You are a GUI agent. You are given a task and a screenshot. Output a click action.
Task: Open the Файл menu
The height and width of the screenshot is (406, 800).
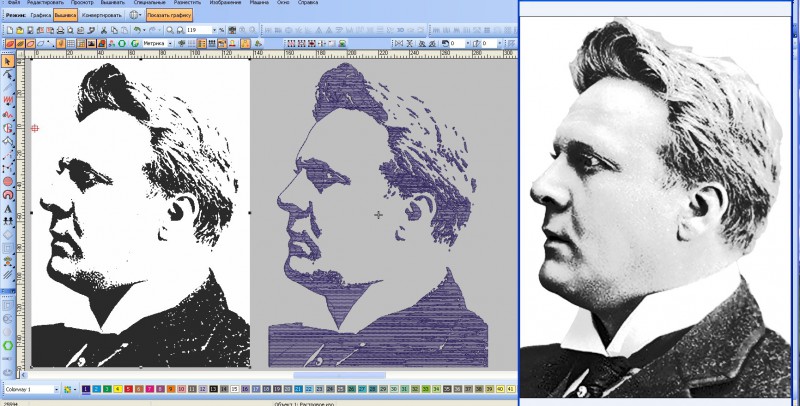coord(14,3)
